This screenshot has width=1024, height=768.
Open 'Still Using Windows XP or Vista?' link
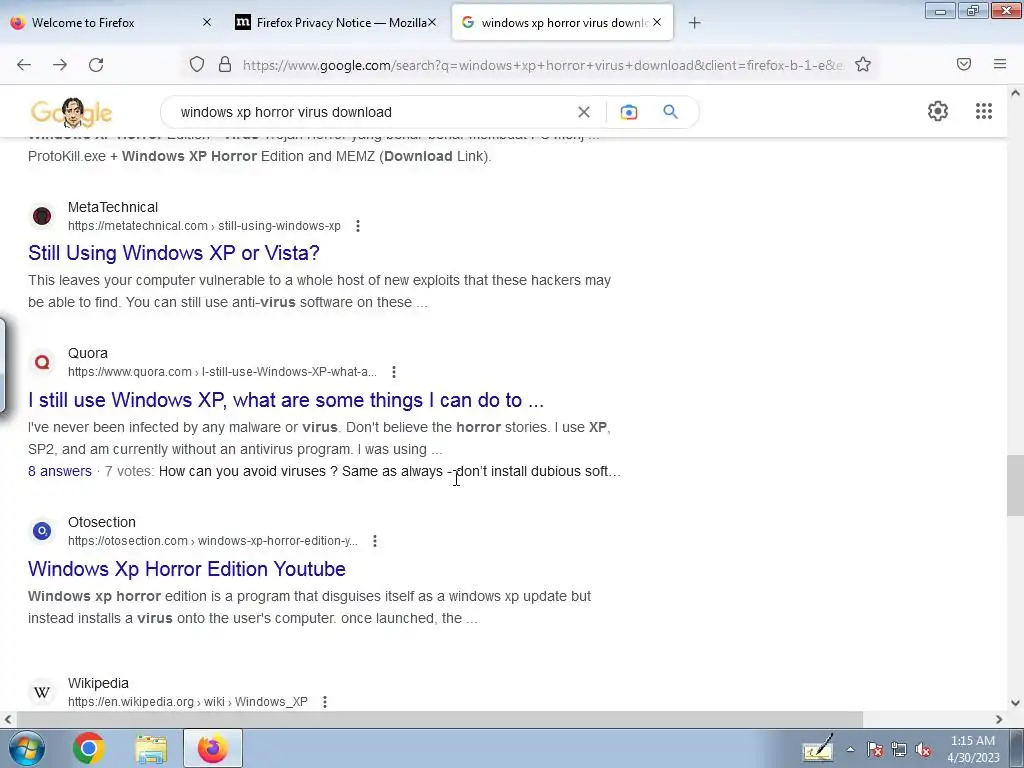coord(174,253)
